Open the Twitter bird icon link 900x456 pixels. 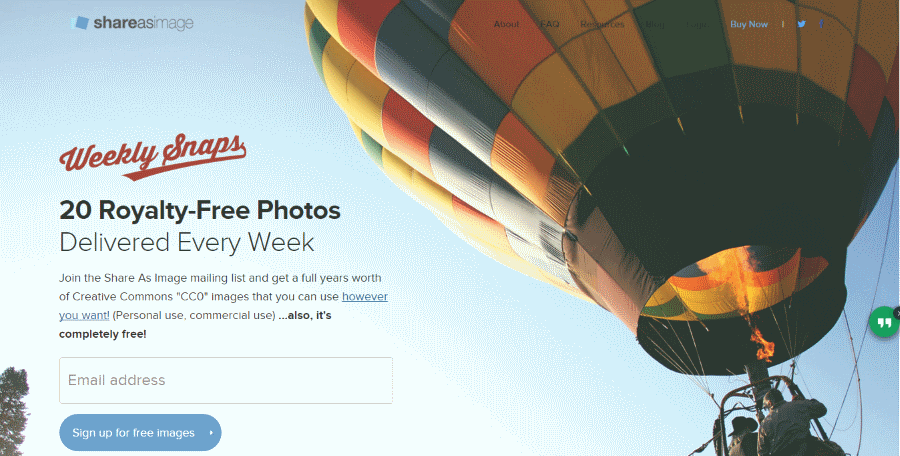point(801,24)
